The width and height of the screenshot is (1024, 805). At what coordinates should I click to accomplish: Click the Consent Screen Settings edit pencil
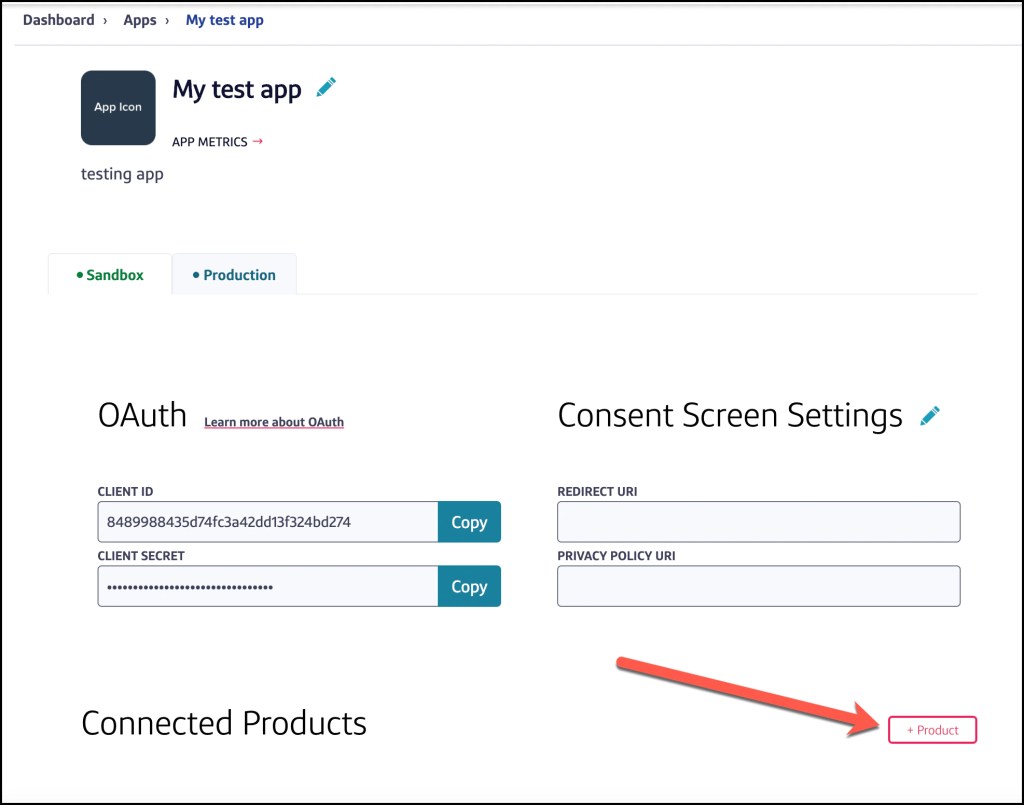click(x=930, y=415)
